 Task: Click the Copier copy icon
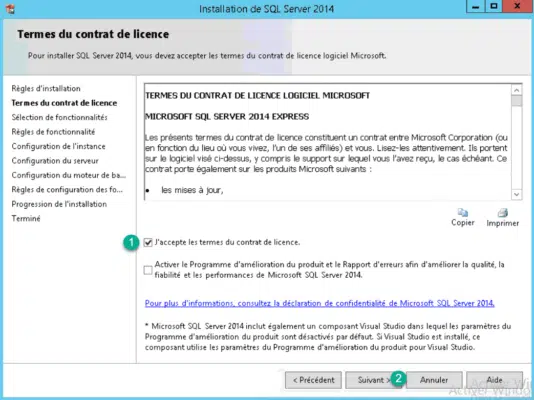click(462, 213)
